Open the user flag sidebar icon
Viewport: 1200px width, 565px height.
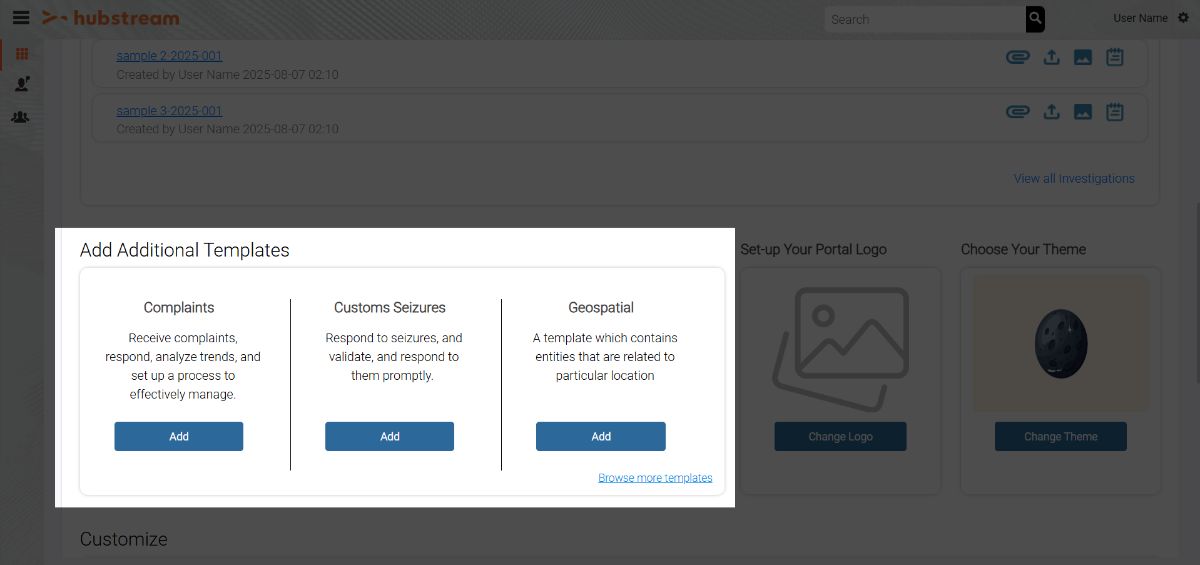(x=21, y=85)
